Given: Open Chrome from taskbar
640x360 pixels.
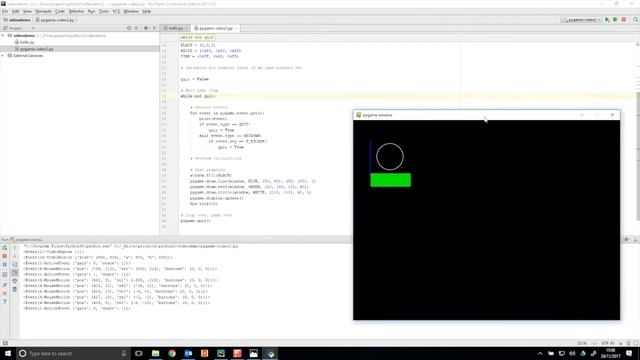Looking at the screenshot, I should 172,353.
